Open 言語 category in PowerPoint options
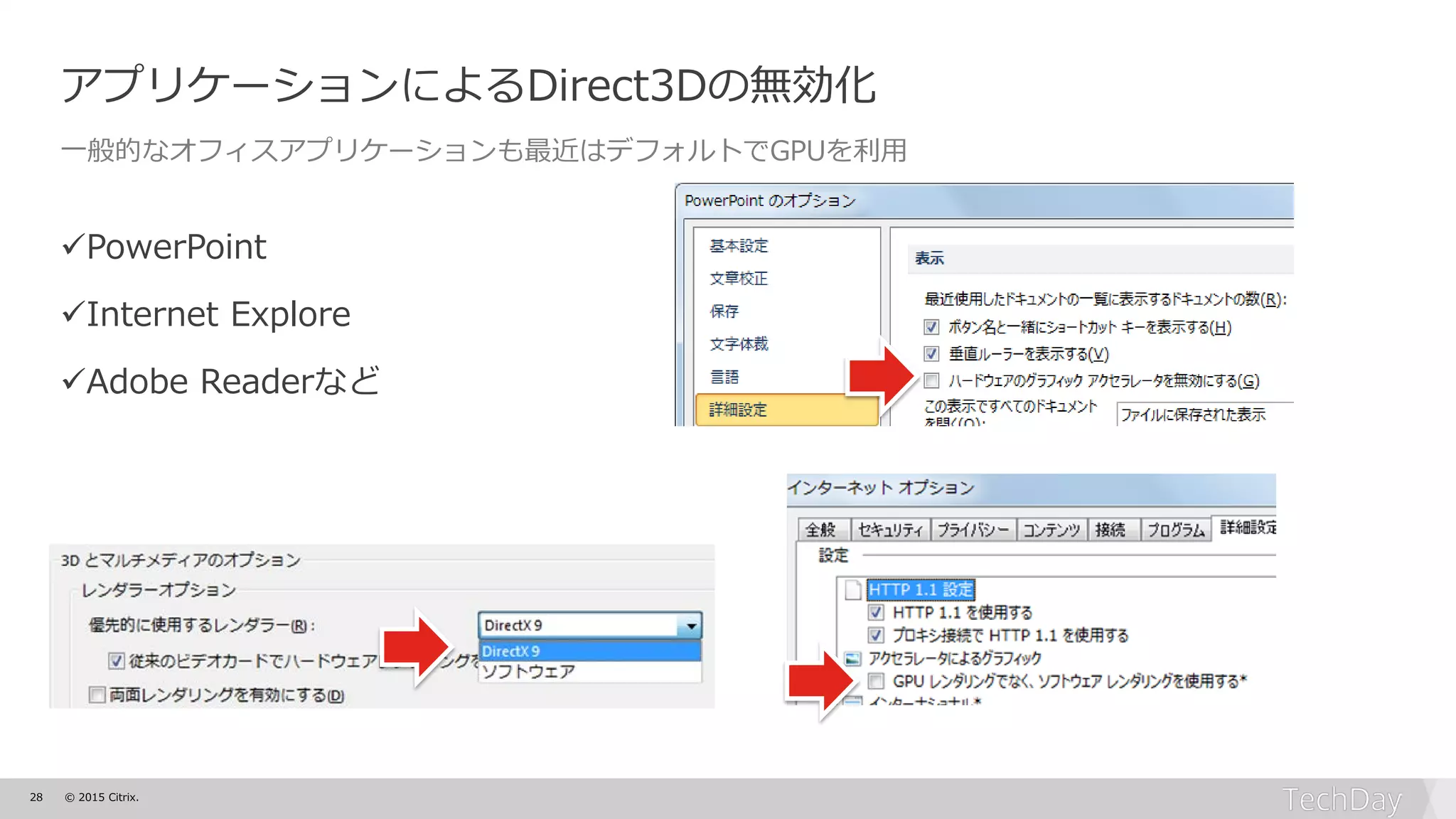1456x819 pixels. (724, 377)
